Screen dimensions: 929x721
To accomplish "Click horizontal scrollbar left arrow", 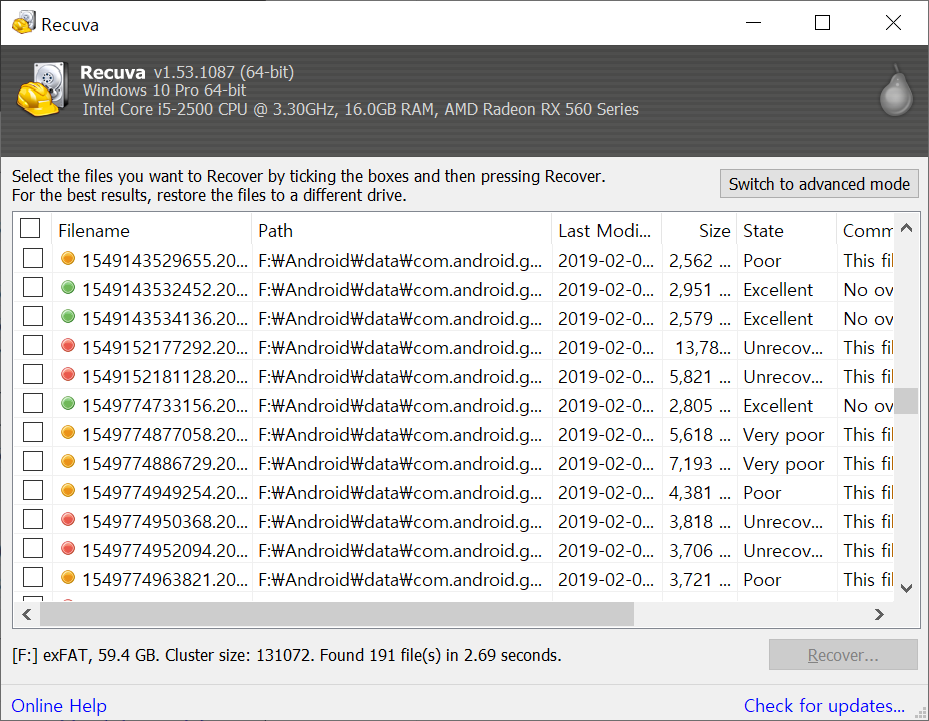I will point(27,614).
